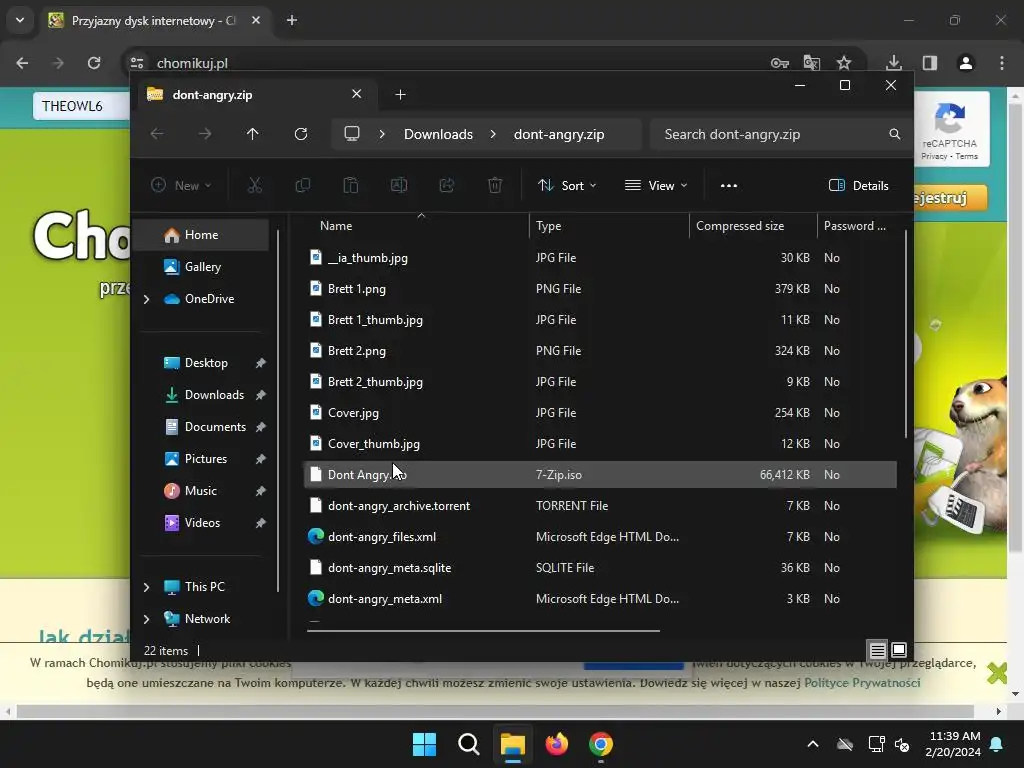Click the Share icon in Explorer toolbar
Image resolution: width=1024 pixels, height=768 pixels.
(447, 185)
